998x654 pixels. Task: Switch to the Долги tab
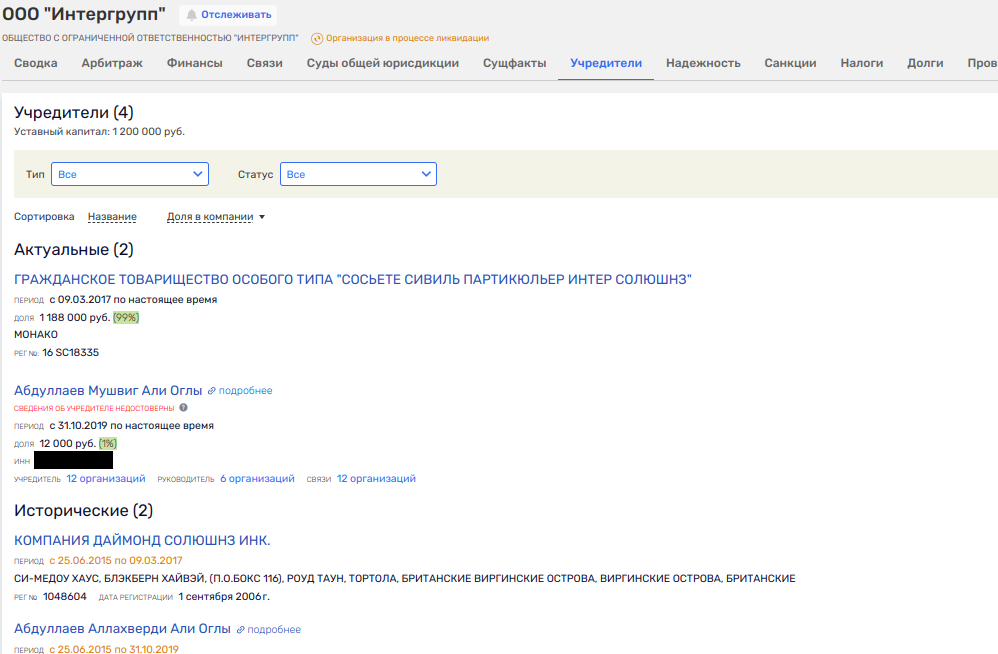pos(925,63)
